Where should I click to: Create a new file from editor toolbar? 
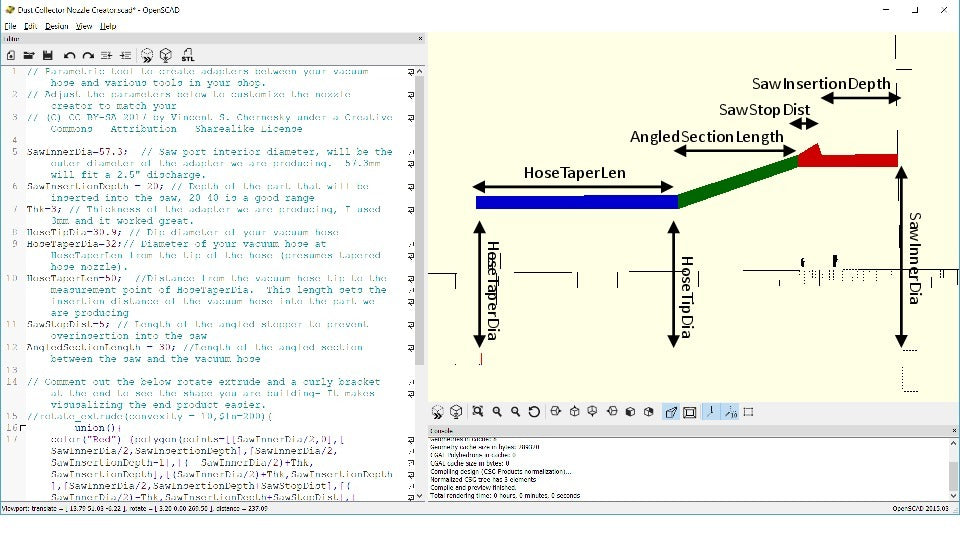coord(11,55)
